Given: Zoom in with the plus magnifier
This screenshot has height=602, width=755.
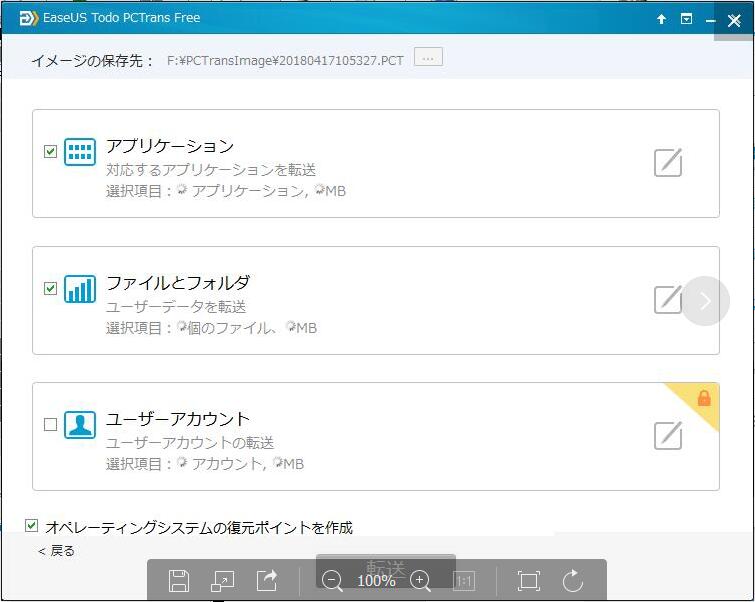Looking at the screenshot, I should [x=420, y=580].
